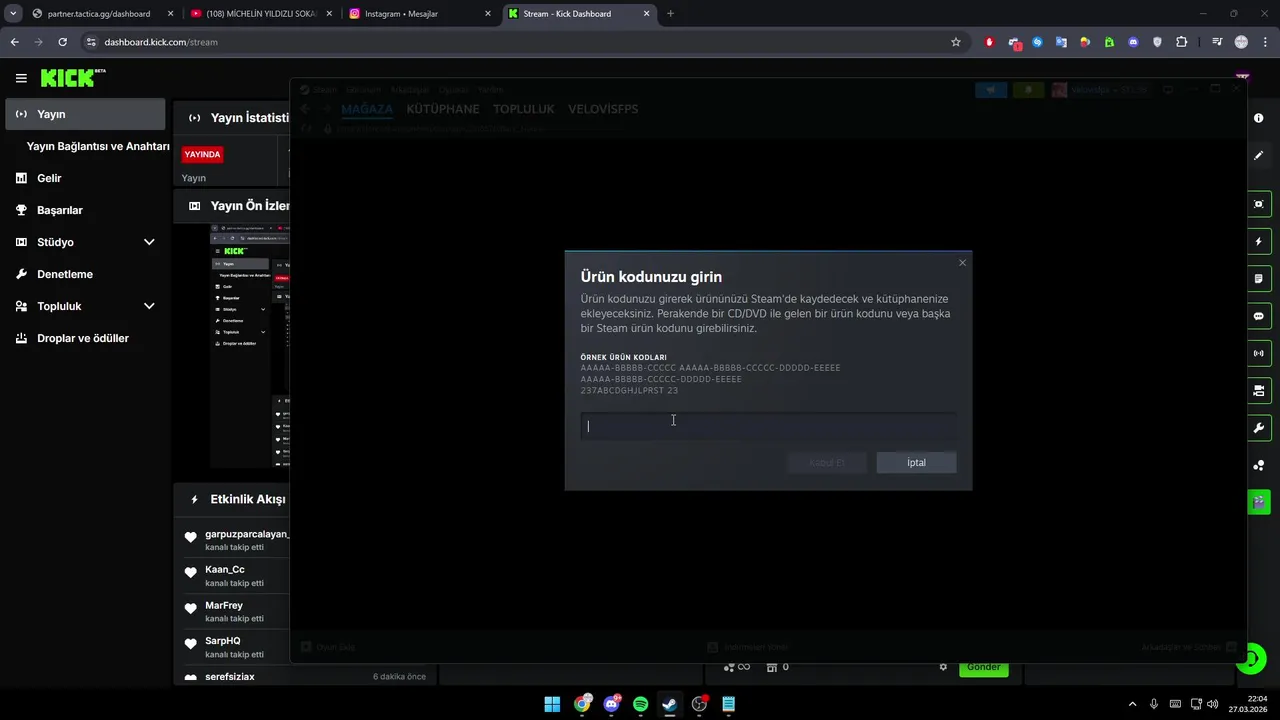
Task: Open the camera widget icon in right sidebar
Action: (x=1259, y=390)
